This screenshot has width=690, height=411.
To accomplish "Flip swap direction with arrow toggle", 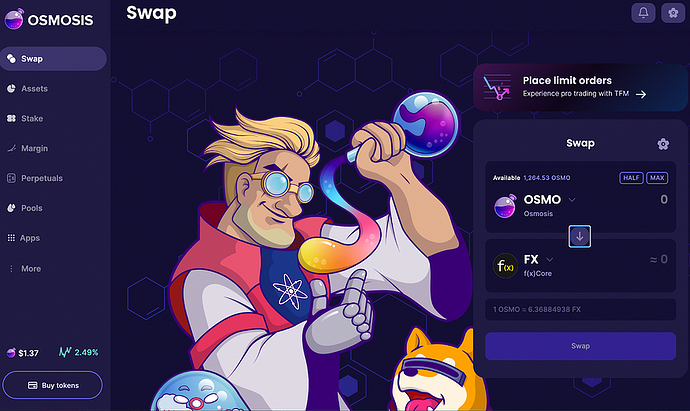I will click(x=580, y=236).
